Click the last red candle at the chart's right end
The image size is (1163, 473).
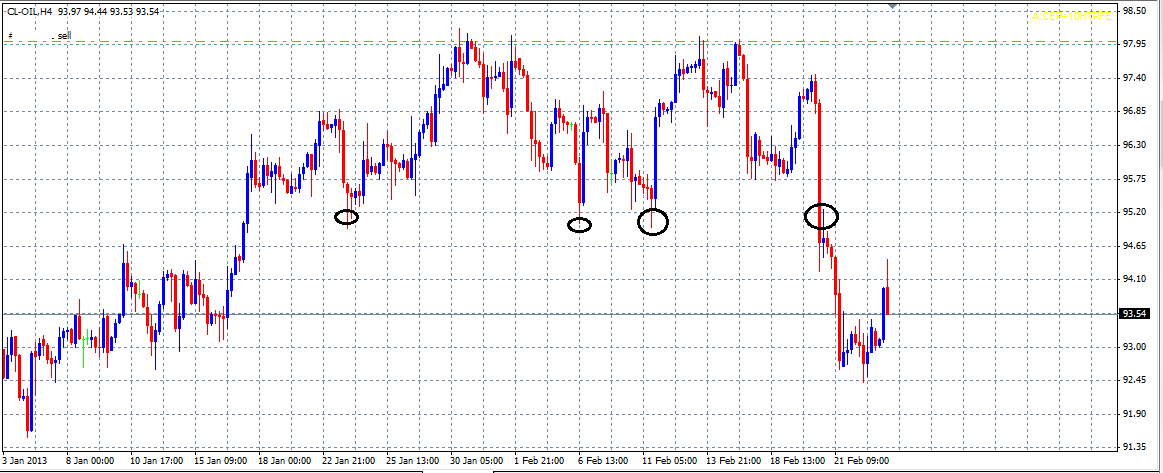886,300
